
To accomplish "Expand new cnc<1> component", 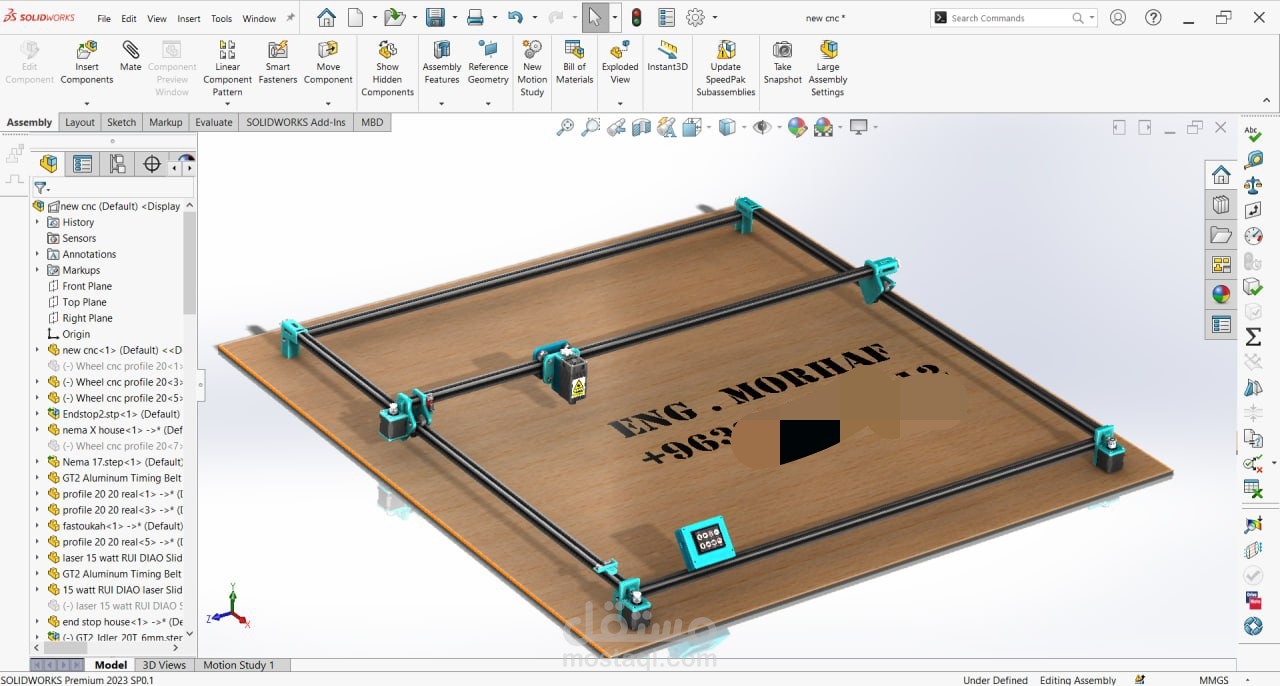I will tap(38, 350).
